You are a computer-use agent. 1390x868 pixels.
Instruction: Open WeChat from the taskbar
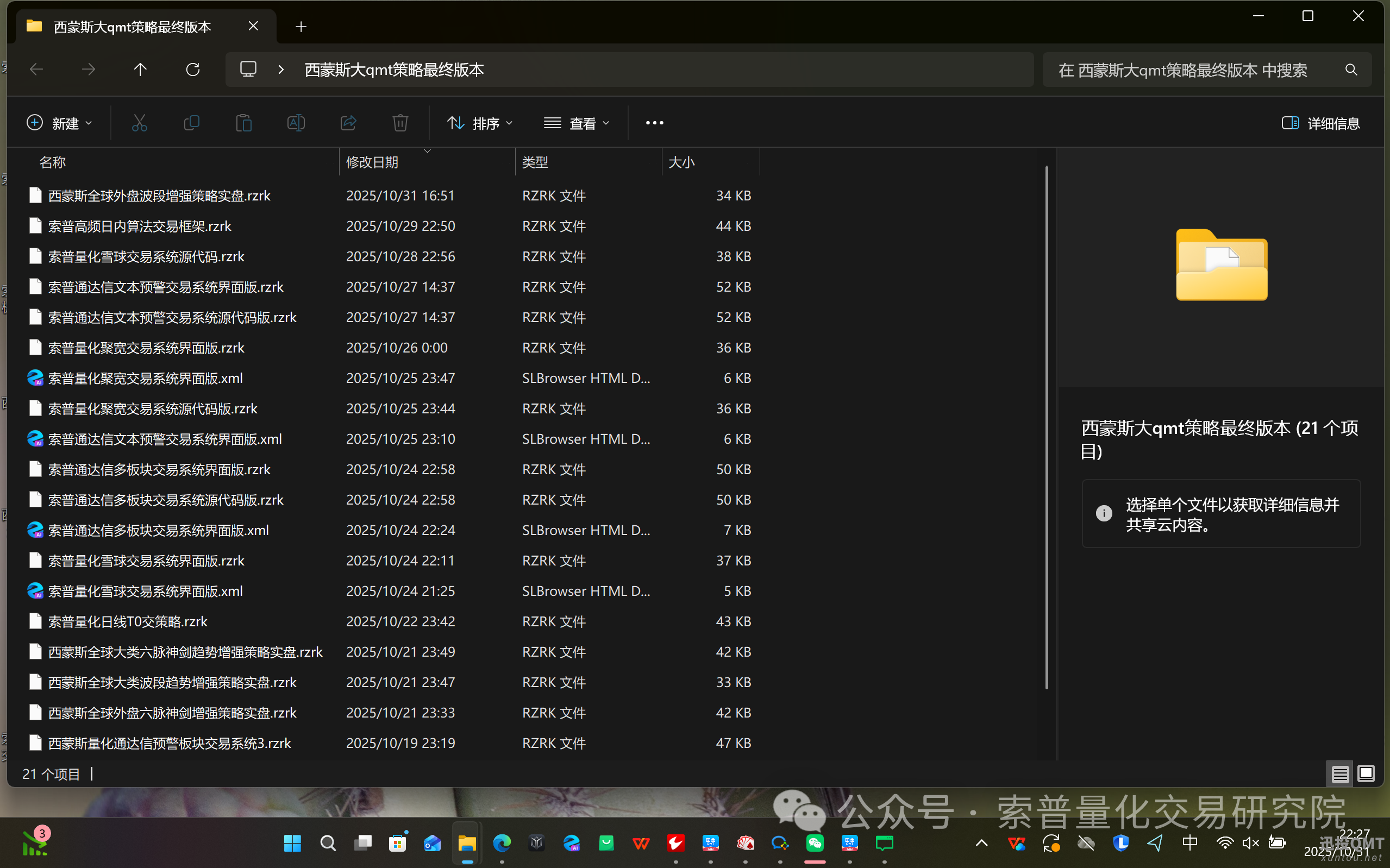point(815,842)
